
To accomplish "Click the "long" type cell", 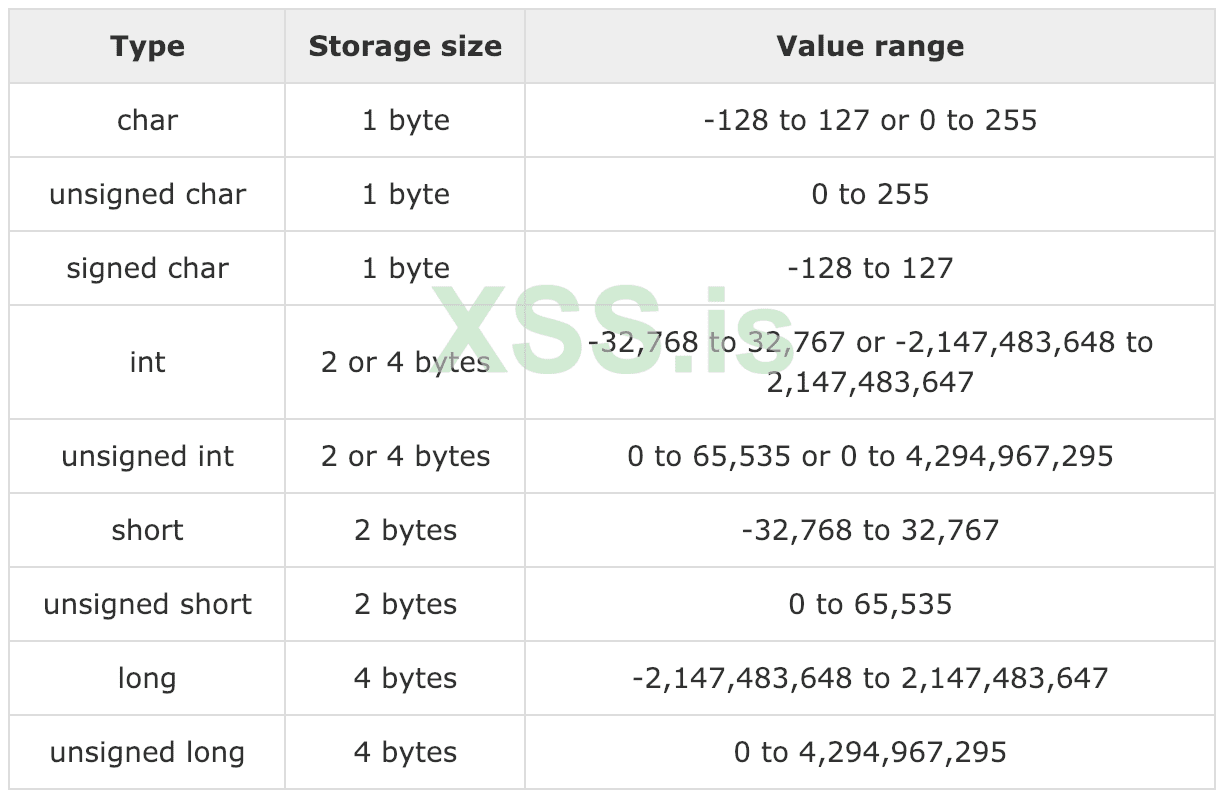I will point(148,679).
